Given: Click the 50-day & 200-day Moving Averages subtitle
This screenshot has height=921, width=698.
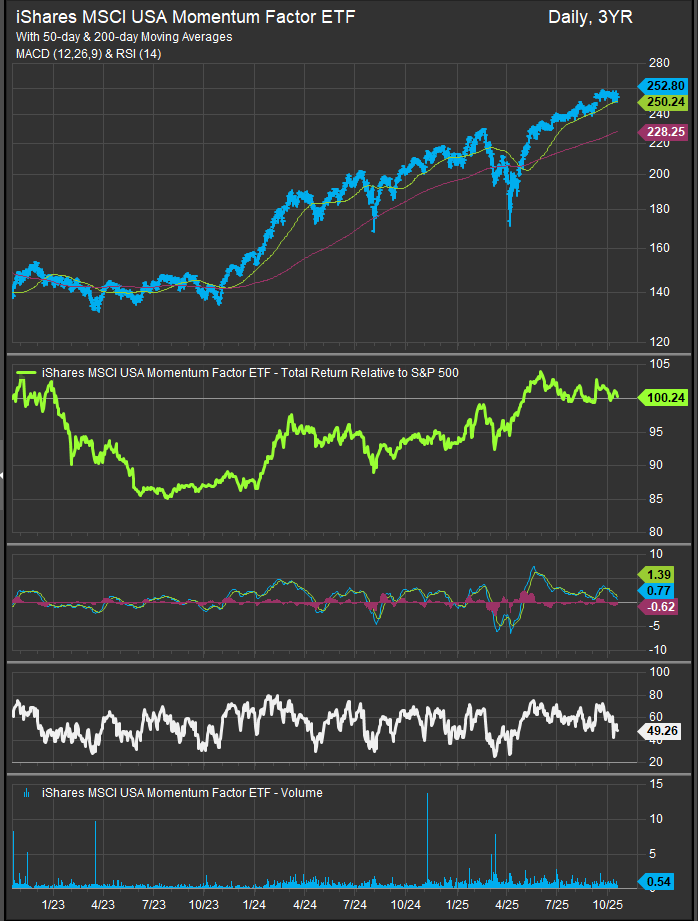Looking at the screenshot, I should pyautogui.click(x=124, y=37).
